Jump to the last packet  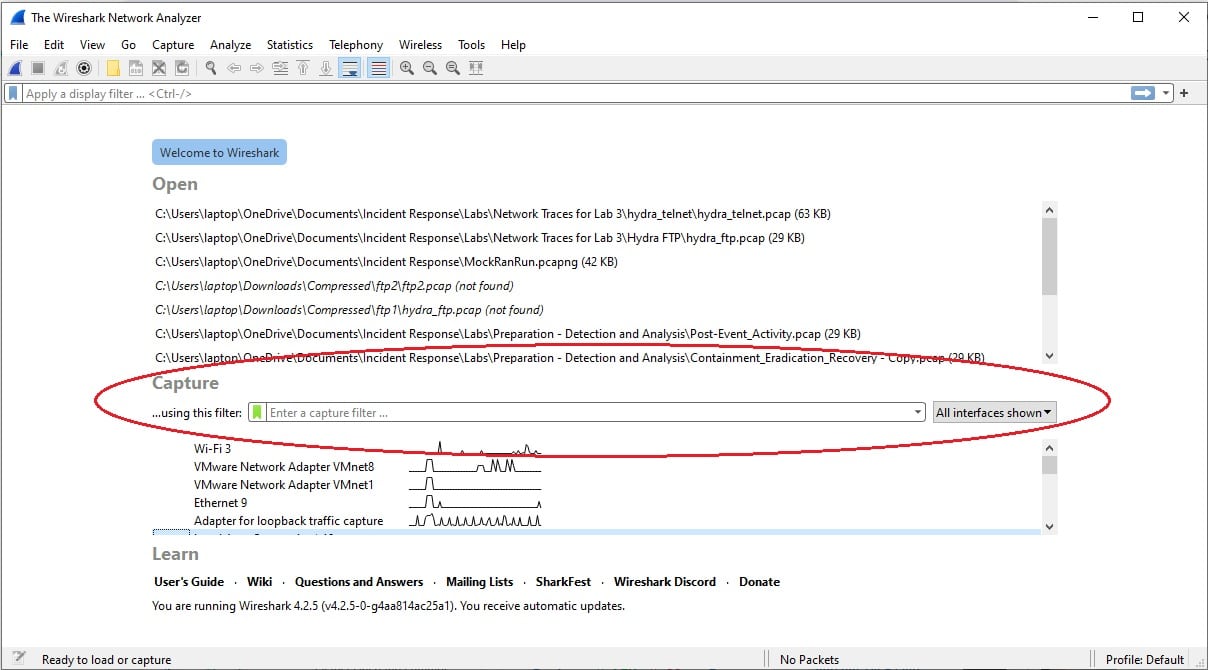pos(326,68)
